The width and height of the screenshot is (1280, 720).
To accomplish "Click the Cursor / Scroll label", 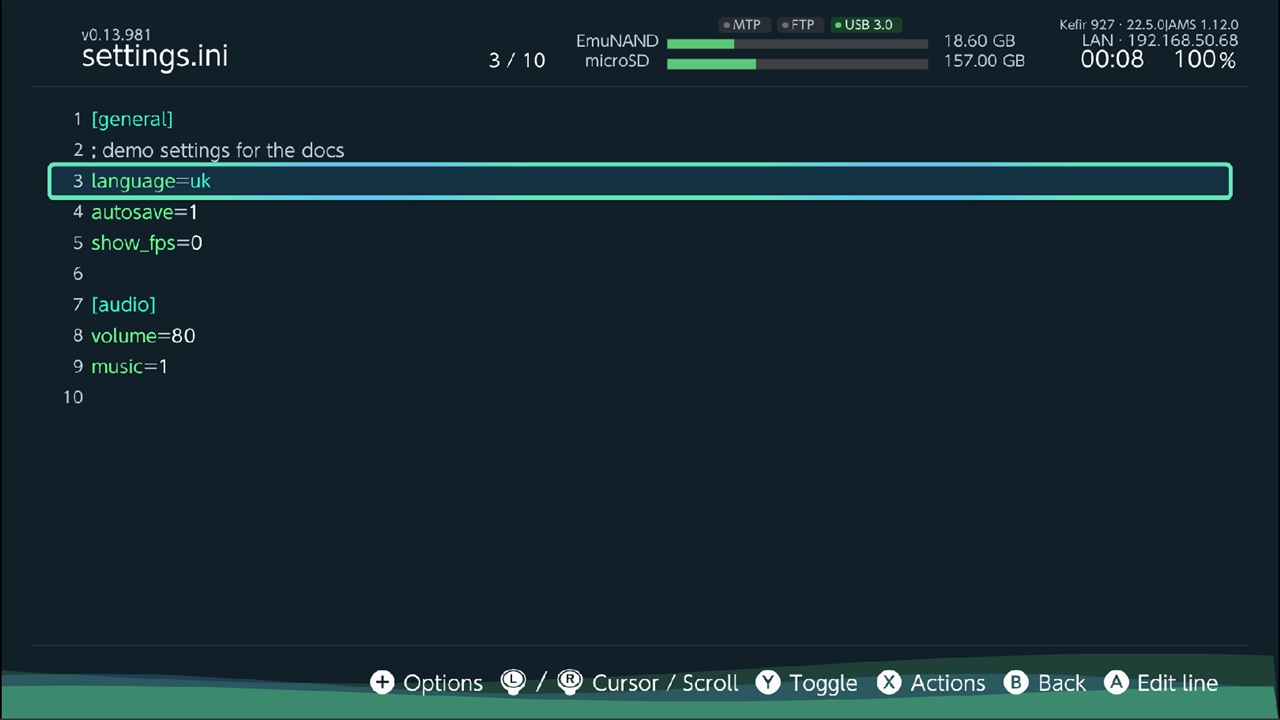I will point(665,683).
